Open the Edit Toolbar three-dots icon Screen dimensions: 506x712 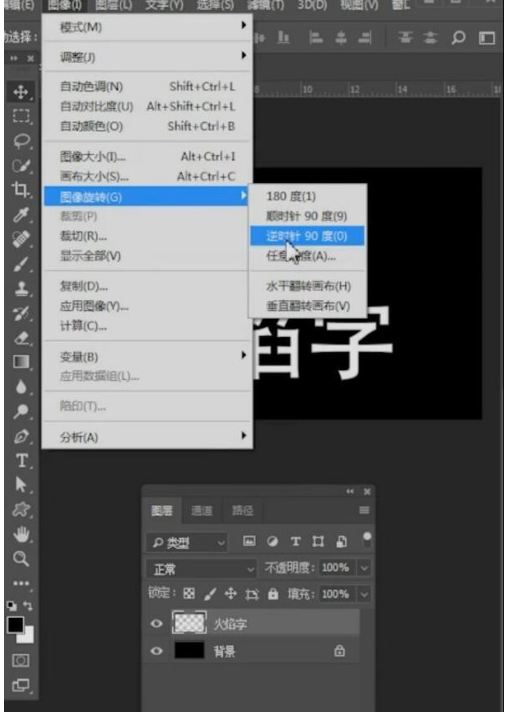tap(21, 583)
